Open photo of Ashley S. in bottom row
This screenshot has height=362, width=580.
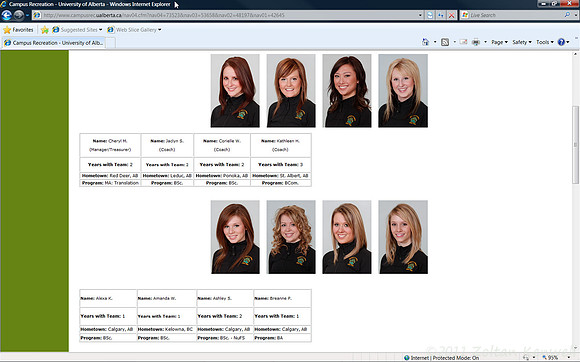[x=347, y=237]
